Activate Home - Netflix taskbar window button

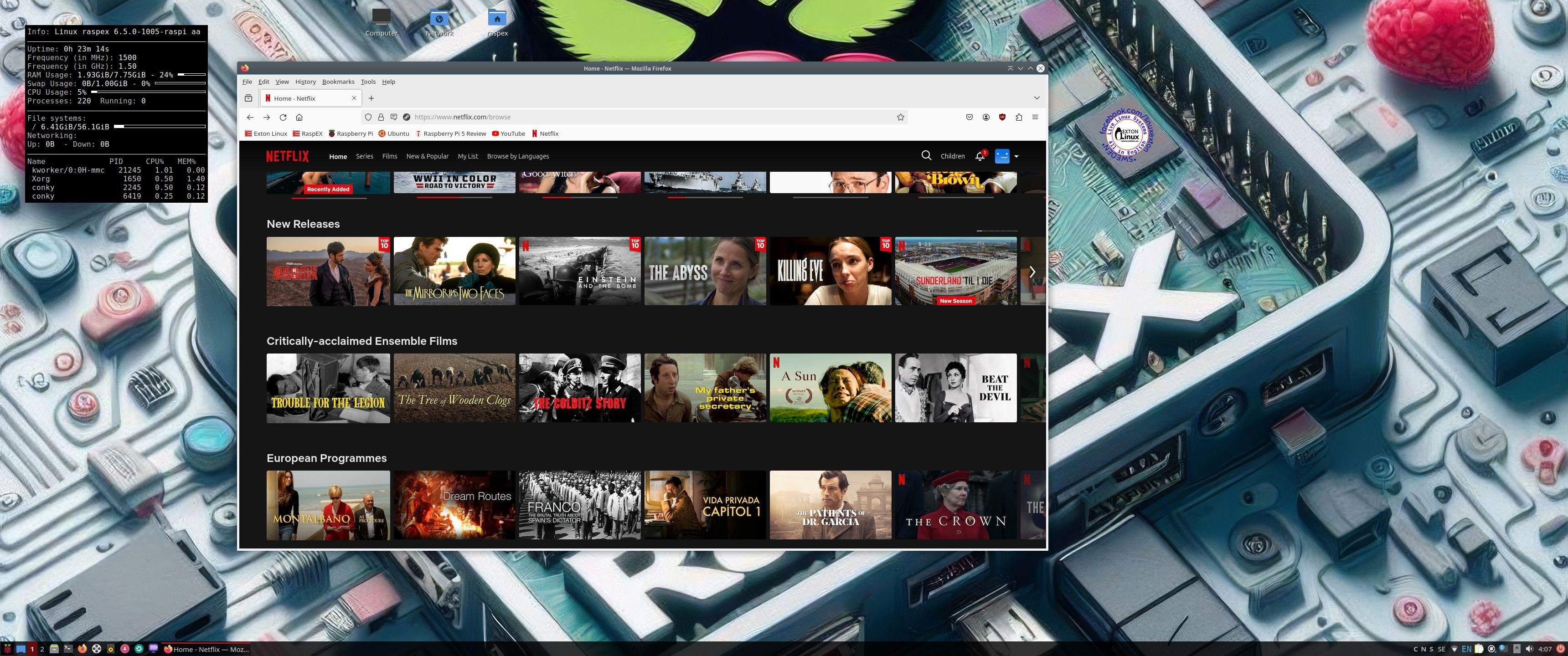[206, 649]
